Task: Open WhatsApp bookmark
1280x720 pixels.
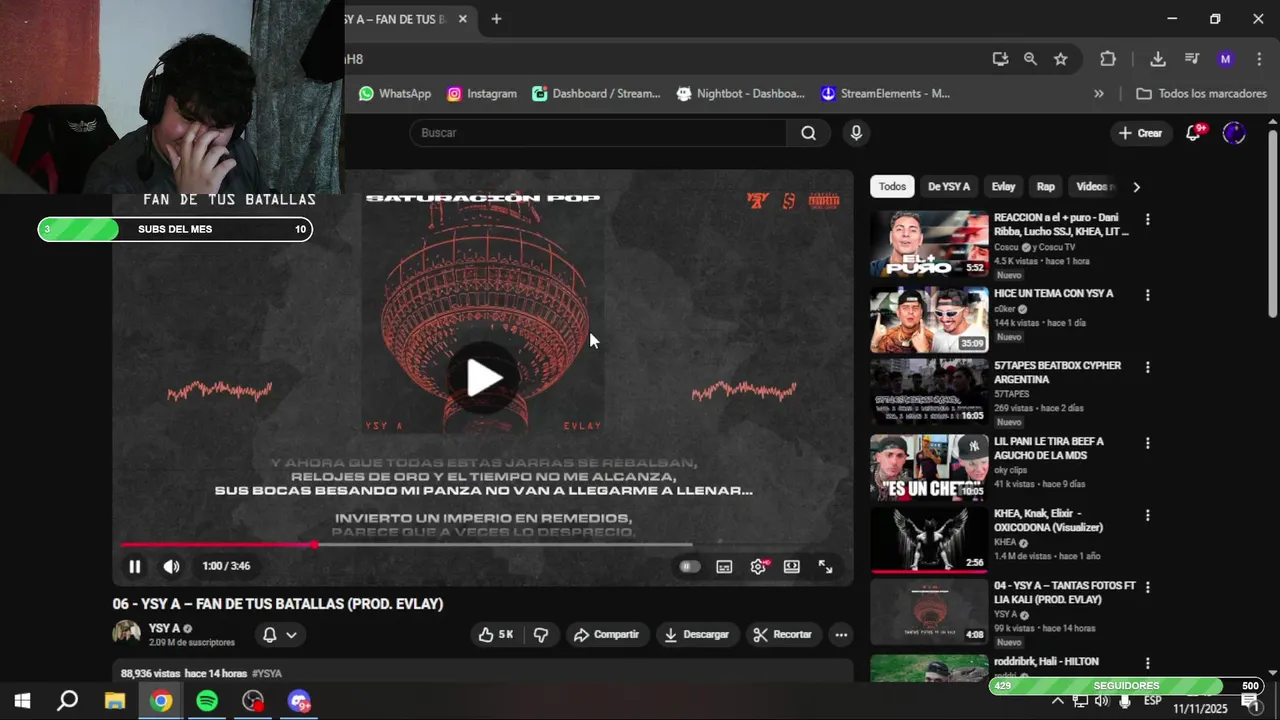Action: [x=395, y=94]
